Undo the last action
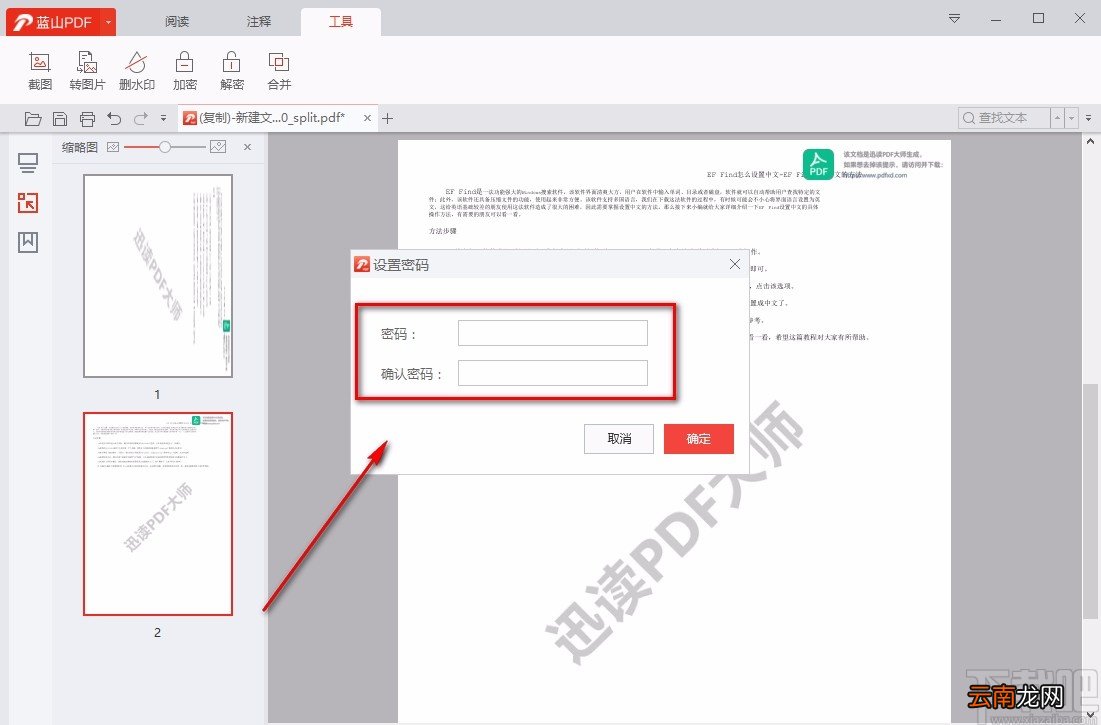The height and width of the screenshot is (725, 1101). 114,119
